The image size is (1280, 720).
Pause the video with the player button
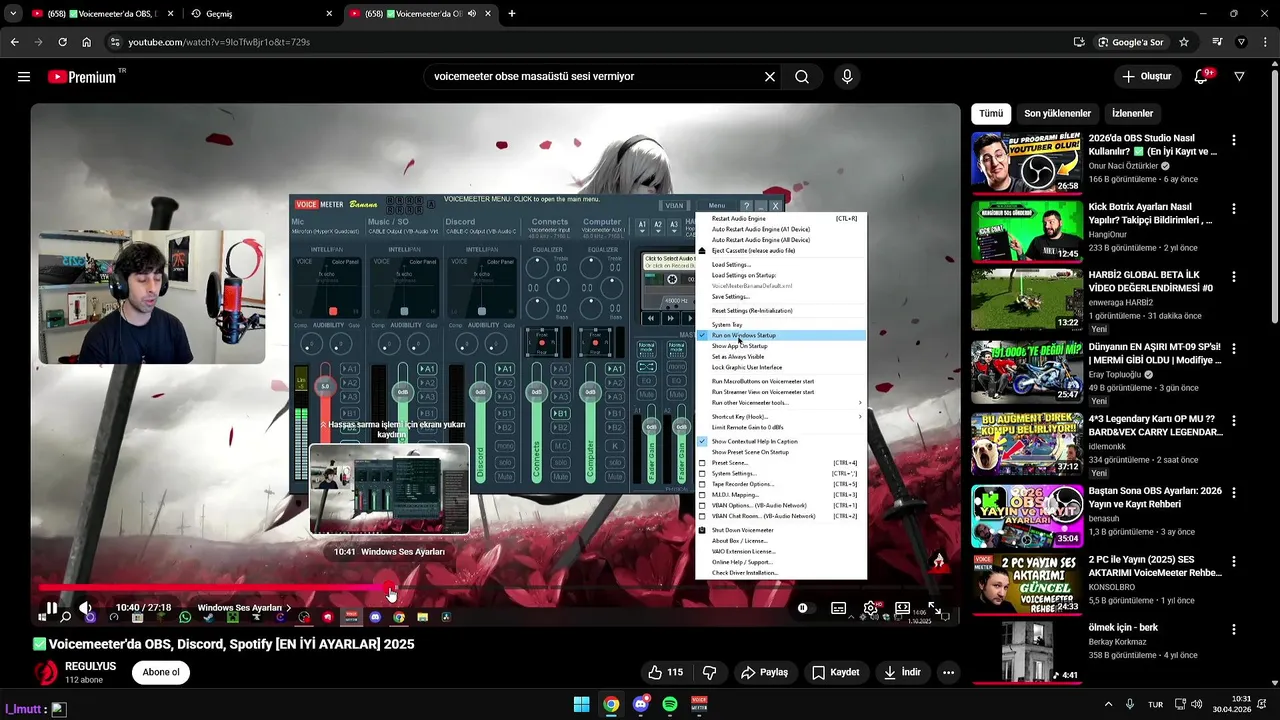click(x=52, y=608)
